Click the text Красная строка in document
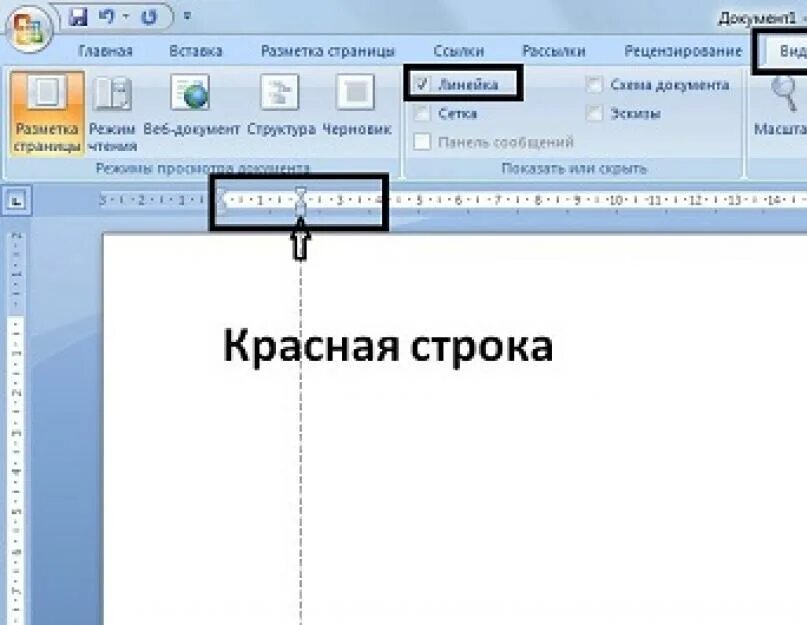807x625 pixels. pyautogui.click(x=388, y=346)
